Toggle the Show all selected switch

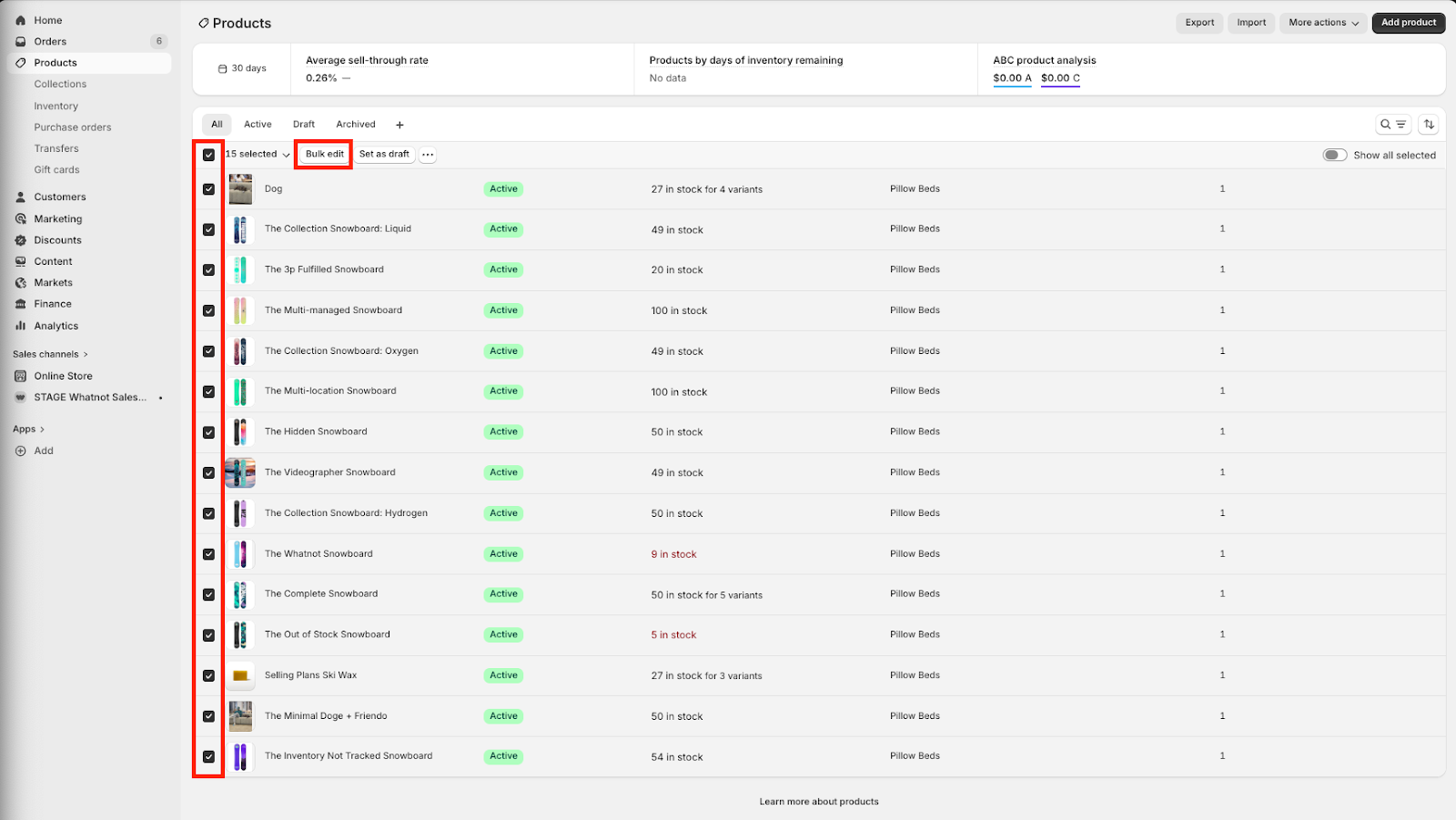pyautogui.click(x=1334, y=155)
